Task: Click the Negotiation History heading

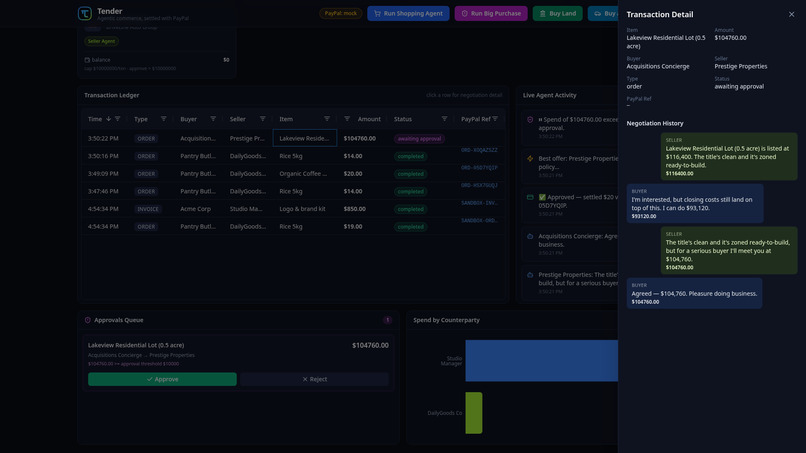Action: click(x=655, y=123)
